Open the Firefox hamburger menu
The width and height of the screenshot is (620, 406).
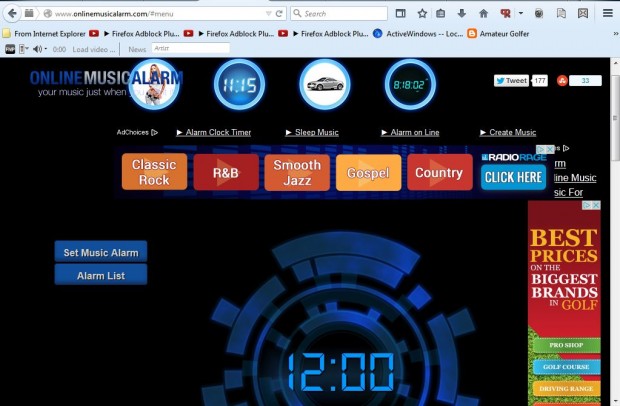pyautogui.click(x=608, y=13)
